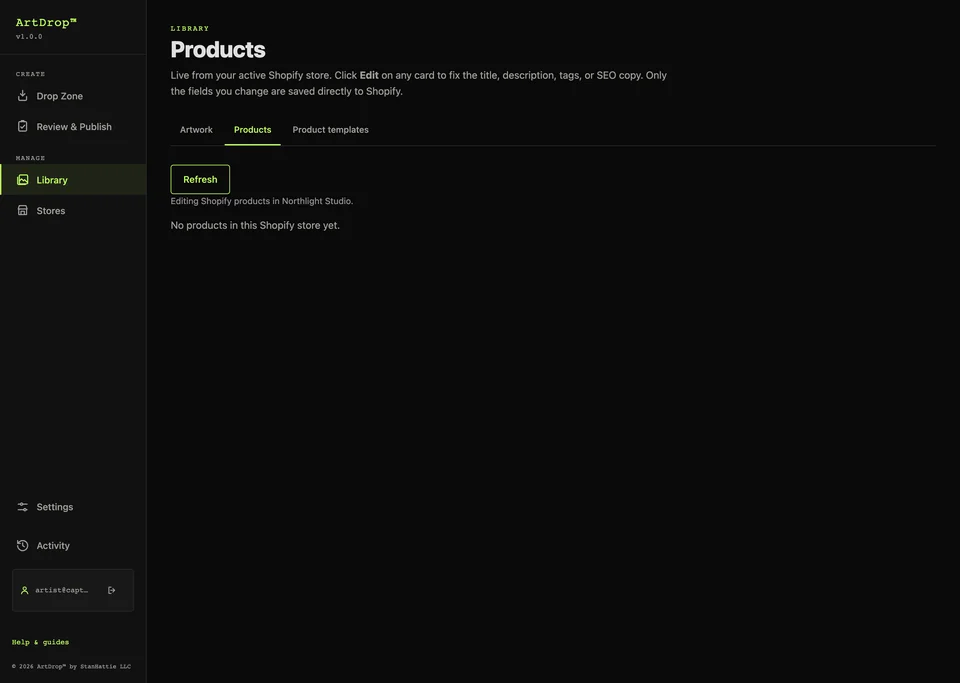This screenshot has height=683, width=960.
Task: Switch to Product templates tab
Action: pyautogui.click(x=331, y=130)
